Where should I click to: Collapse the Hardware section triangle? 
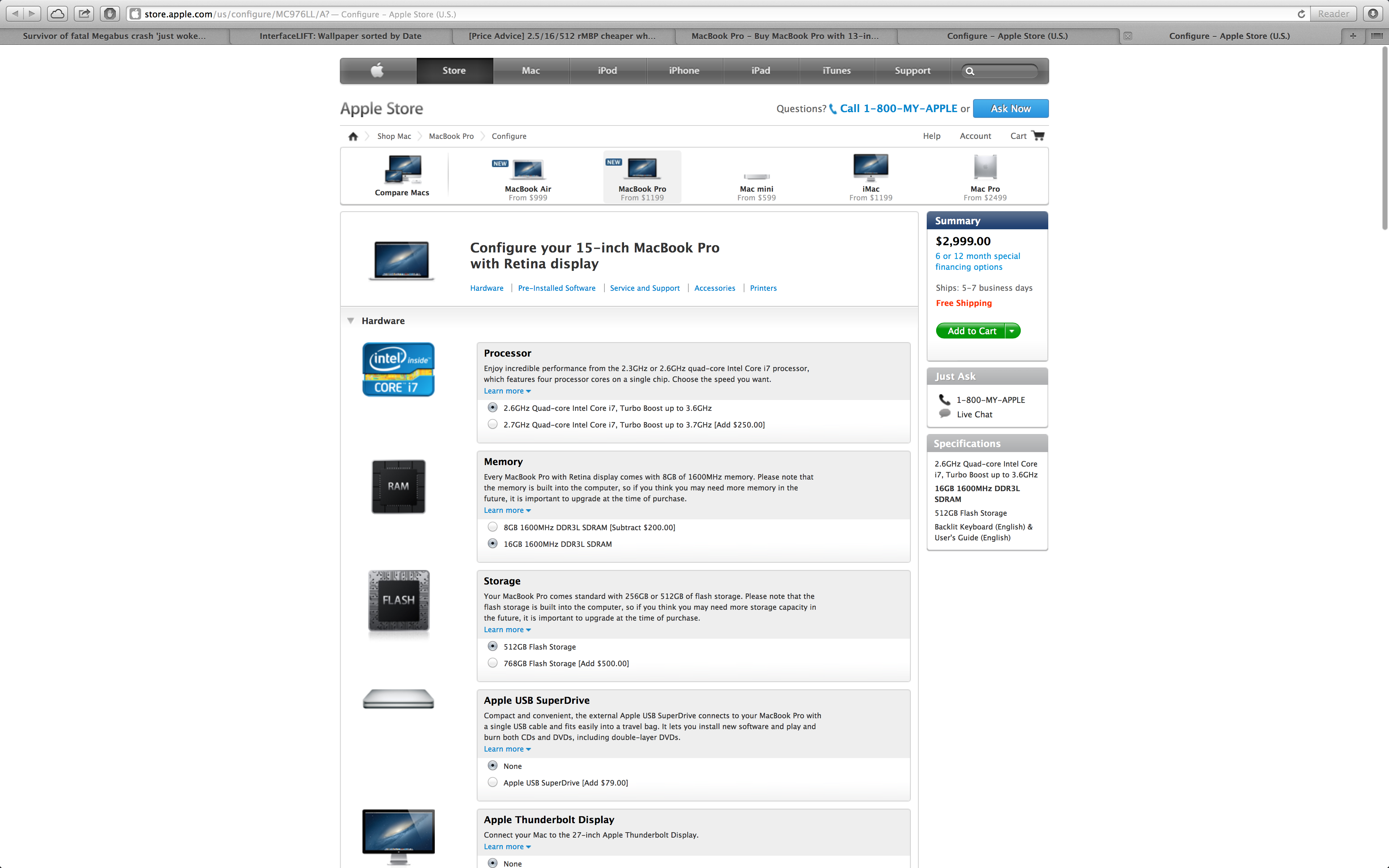pos(351,321)
